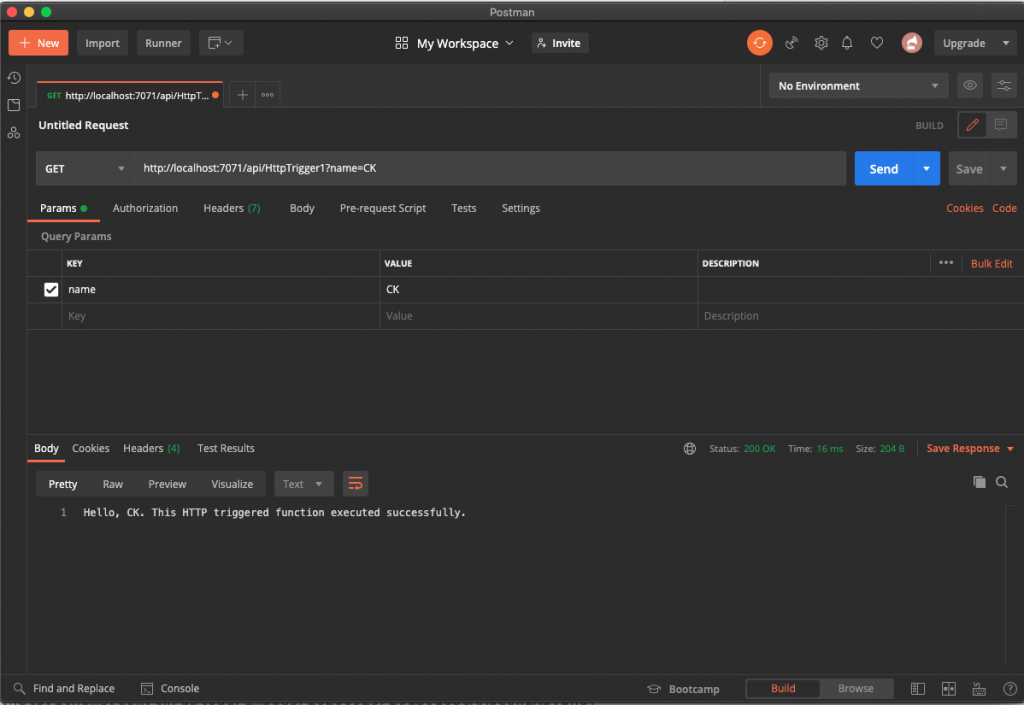Click the Import button

pos(103,43)
